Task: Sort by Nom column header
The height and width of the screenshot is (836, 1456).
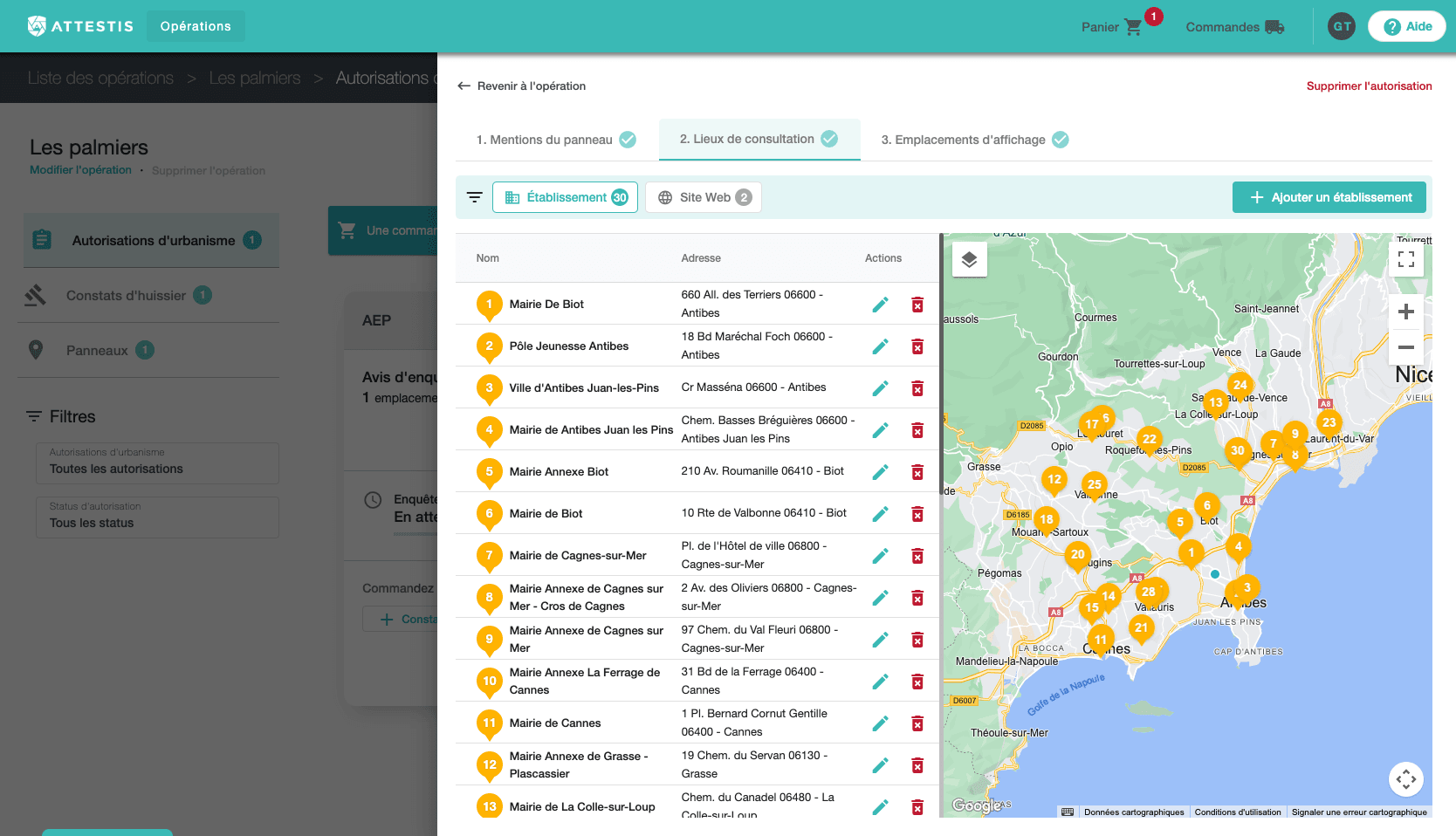Action: pos(488,258)
